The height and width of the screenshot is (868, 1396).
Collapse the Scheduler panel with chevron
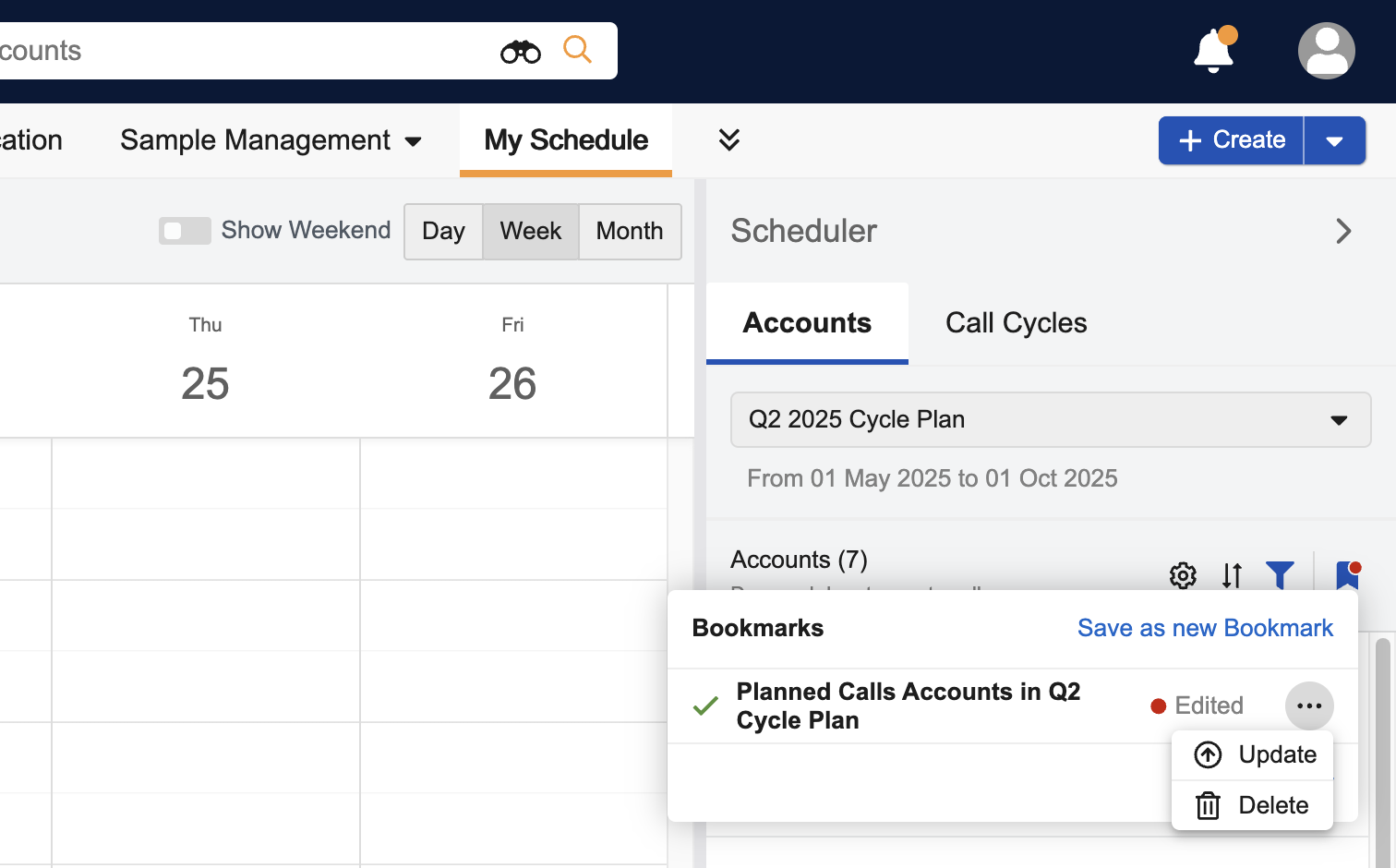coord(1343,231)
